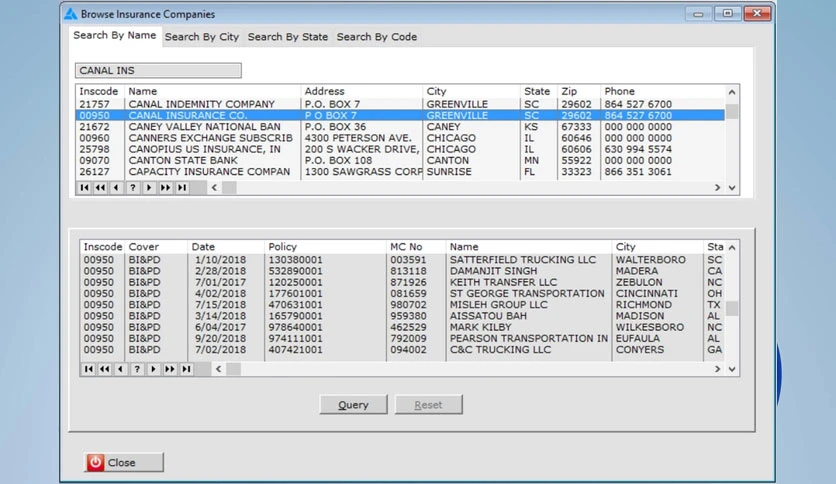The height and width of the screenshot is (484, 836).
Task: Select CANTON STATE BANK row
Action: [x=401, y=160]
